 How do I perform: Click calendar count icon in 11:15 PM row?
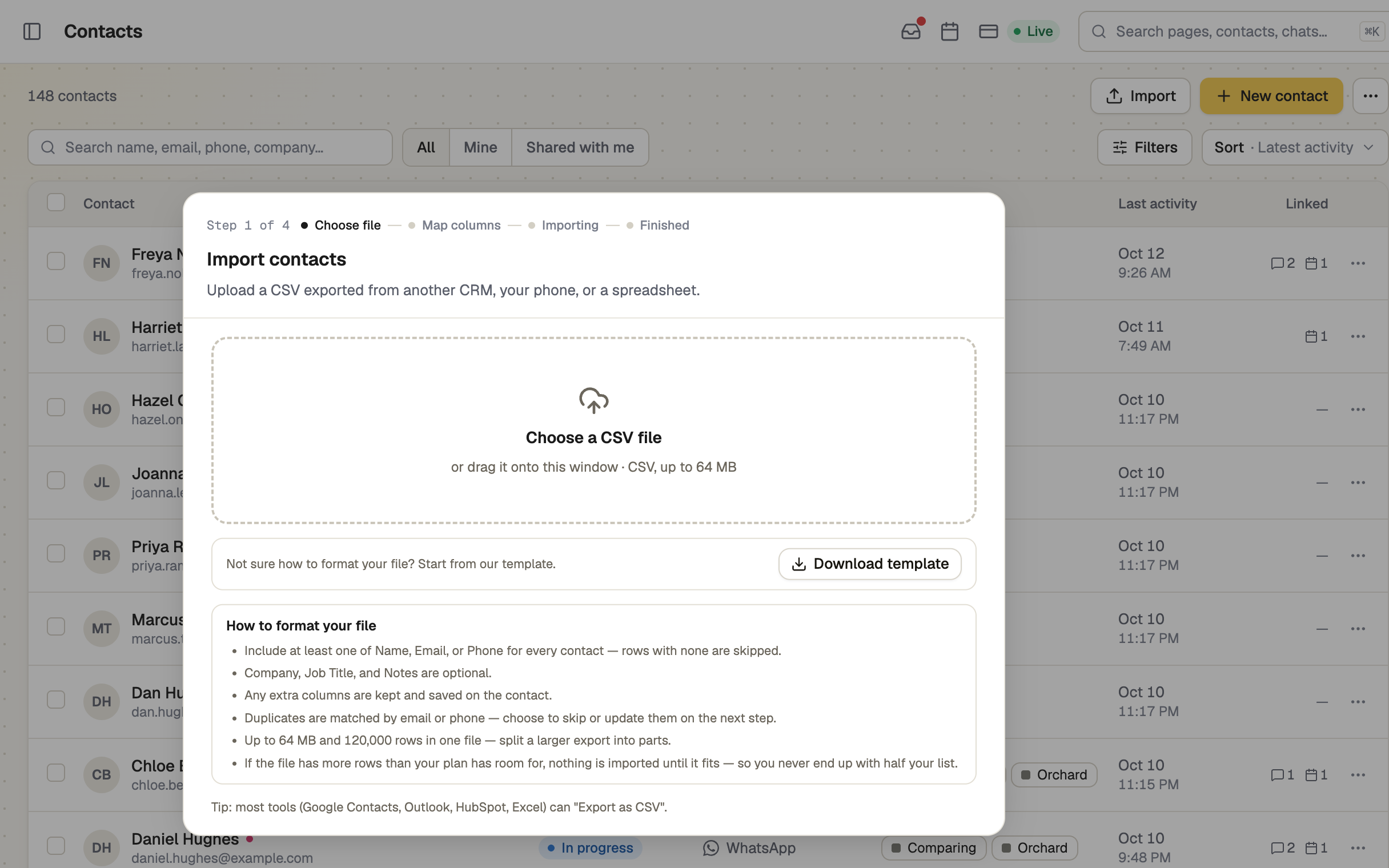[x=1316, y=775]
